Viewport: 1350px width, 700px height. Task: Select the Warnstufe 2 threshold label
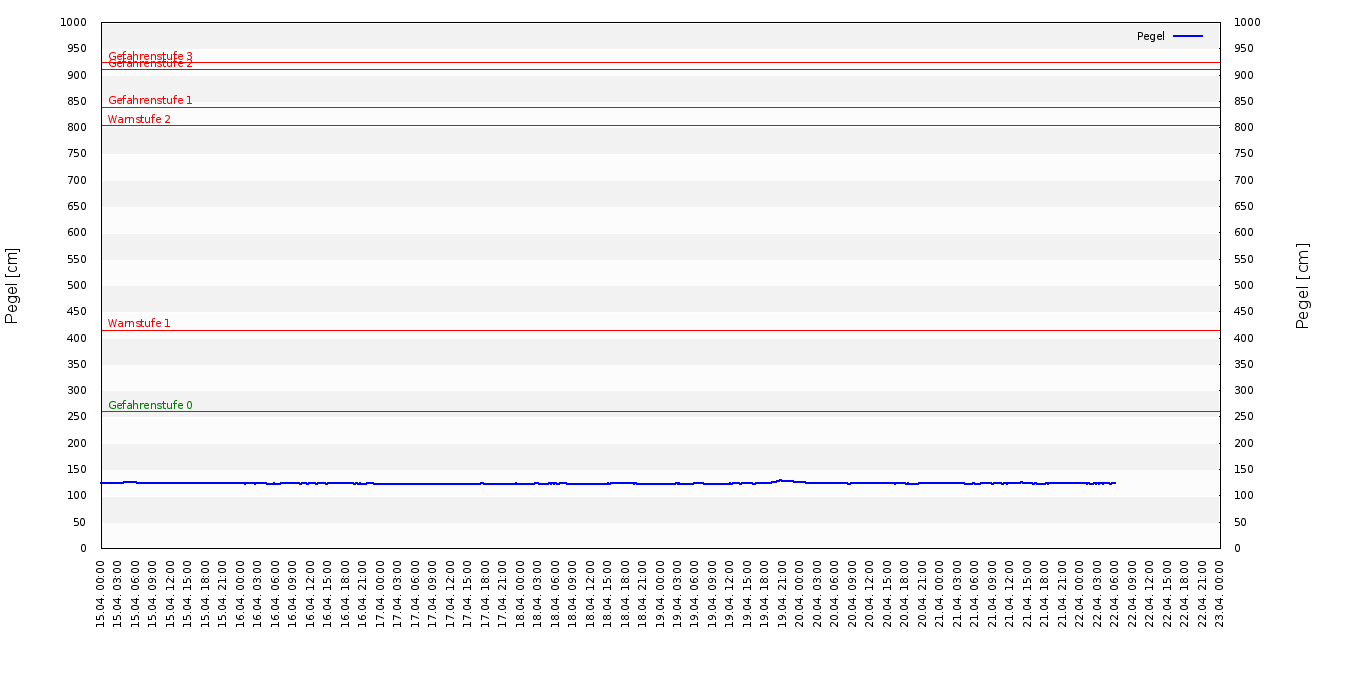139,119
